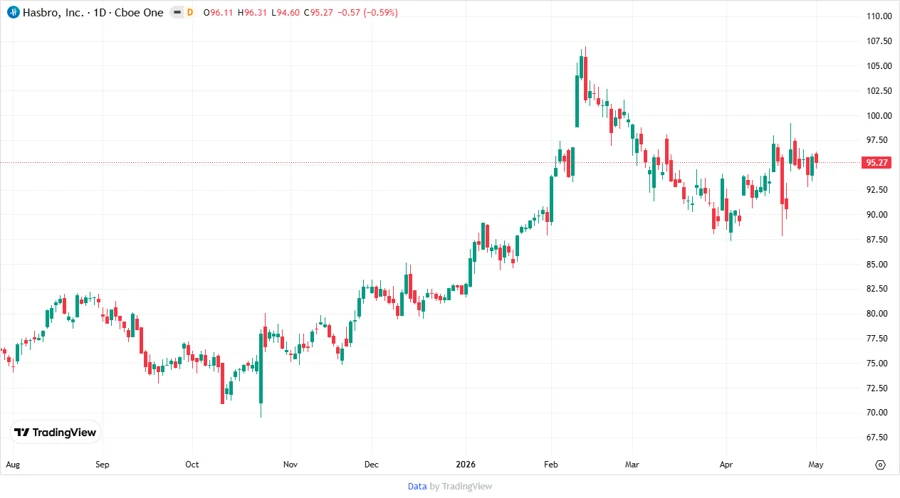Click the 97.50 price axis label
900x498 pixels.
pyautogui.click(x=879, y=140)
